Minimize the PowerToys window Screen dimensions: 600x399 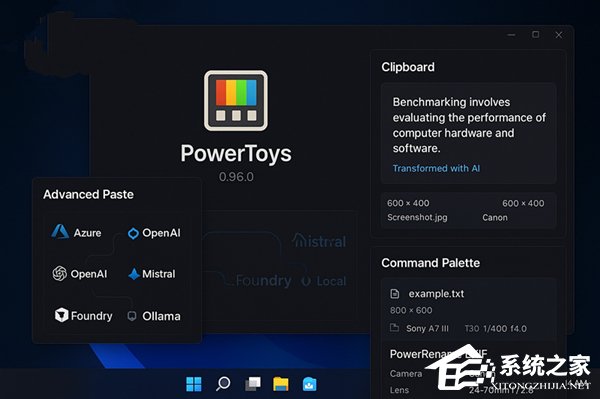(511, 35)
